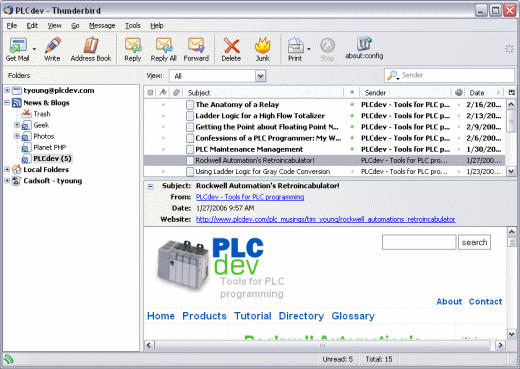Screen dimensions: 520x369
Task: Compose a message with Write
Action: point(52,49)
